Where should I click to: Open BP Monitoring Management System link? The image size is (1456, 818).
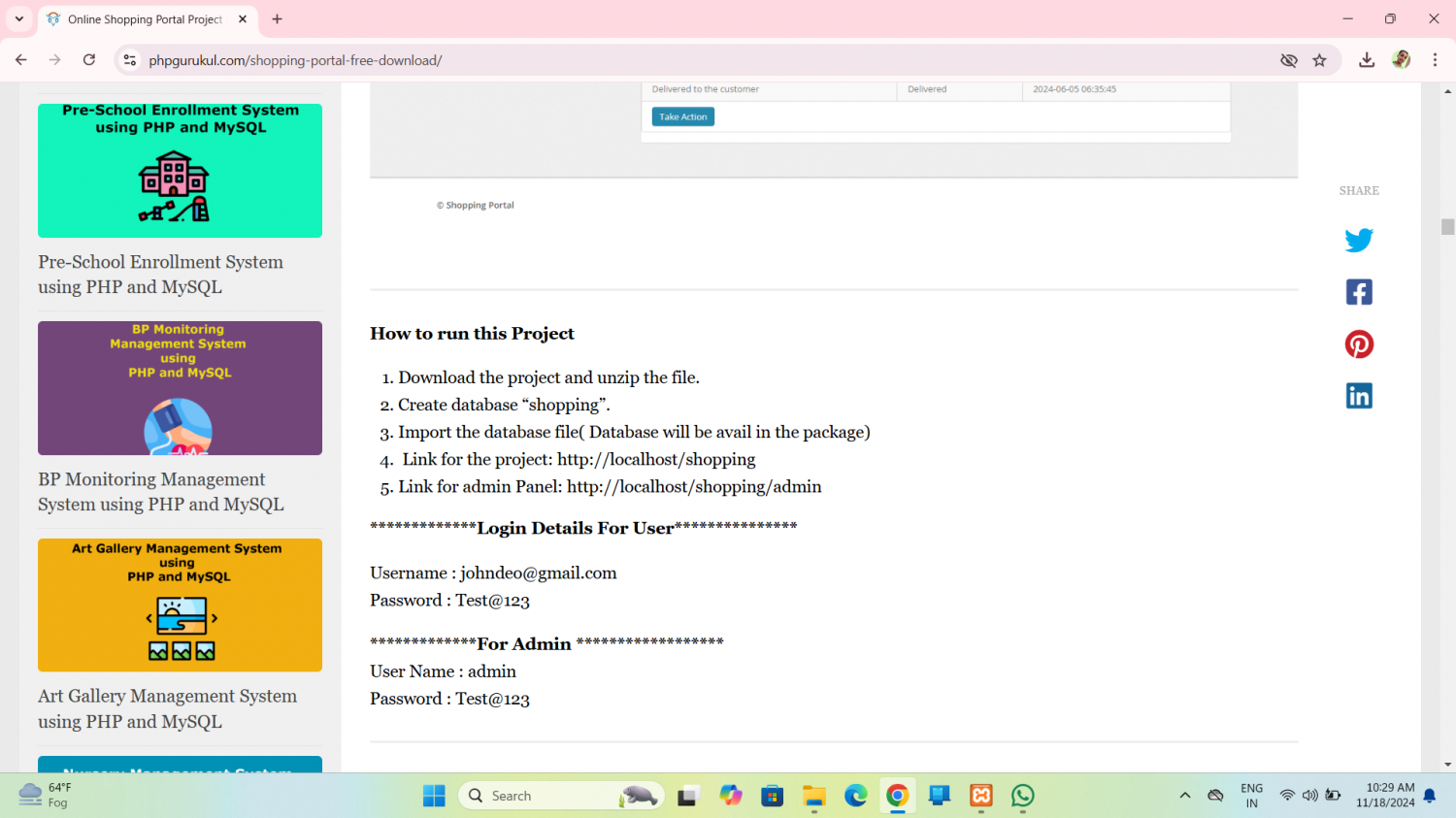pos(161,492)
